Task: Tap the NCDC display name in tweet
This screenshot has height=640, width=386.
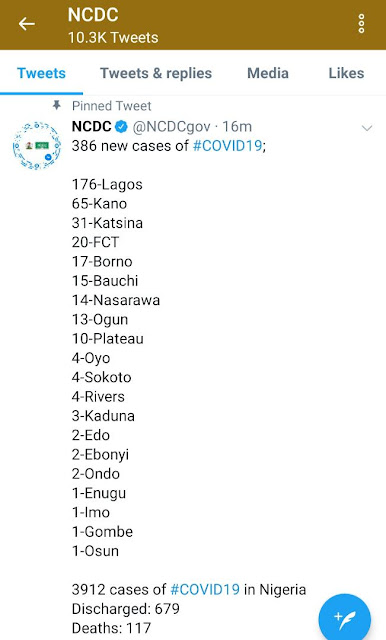Action: [91, 127]
